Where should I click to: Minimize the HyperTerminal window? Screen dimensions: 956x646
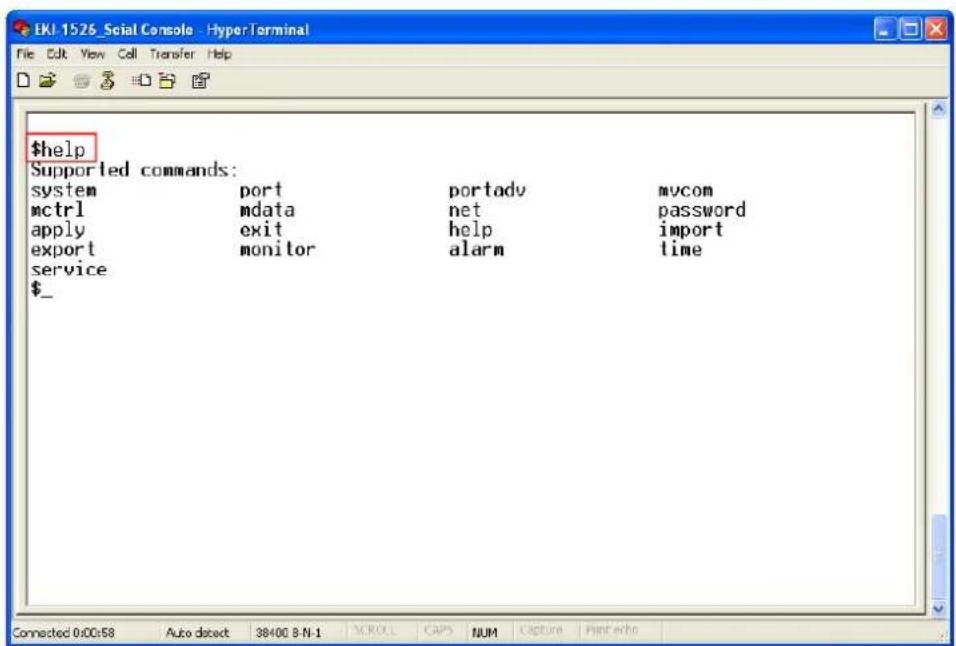tap(885, 29)
